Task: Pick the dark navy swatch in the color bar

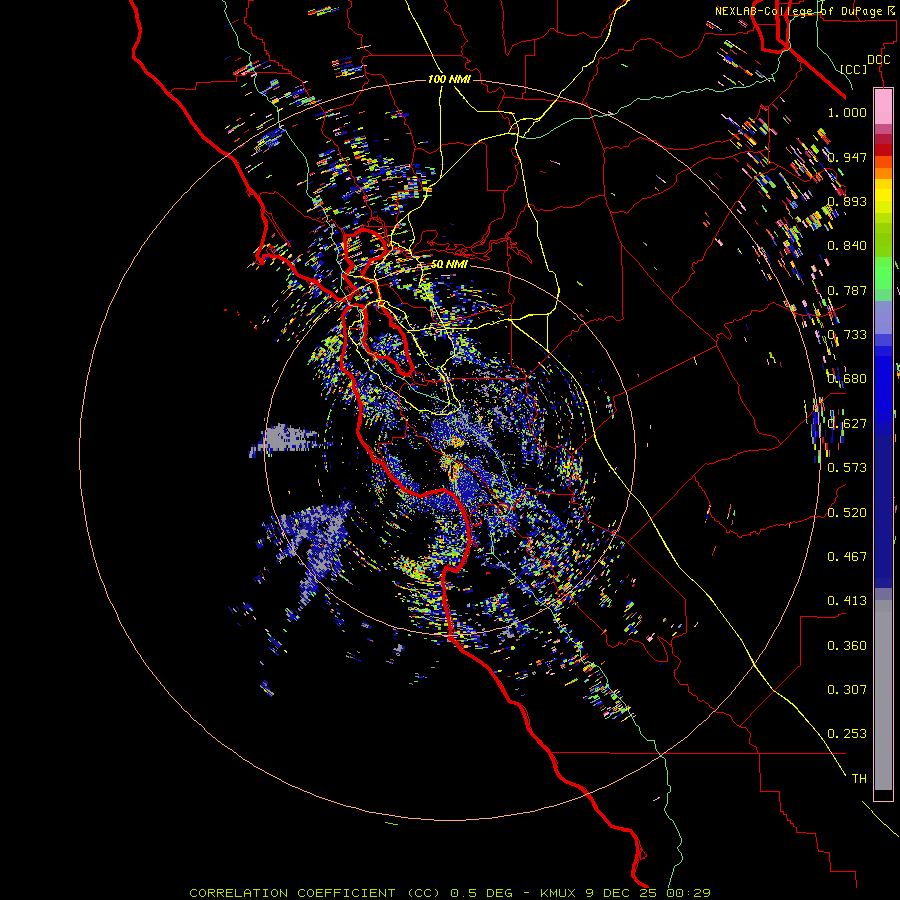Action: tap(883, 511)
